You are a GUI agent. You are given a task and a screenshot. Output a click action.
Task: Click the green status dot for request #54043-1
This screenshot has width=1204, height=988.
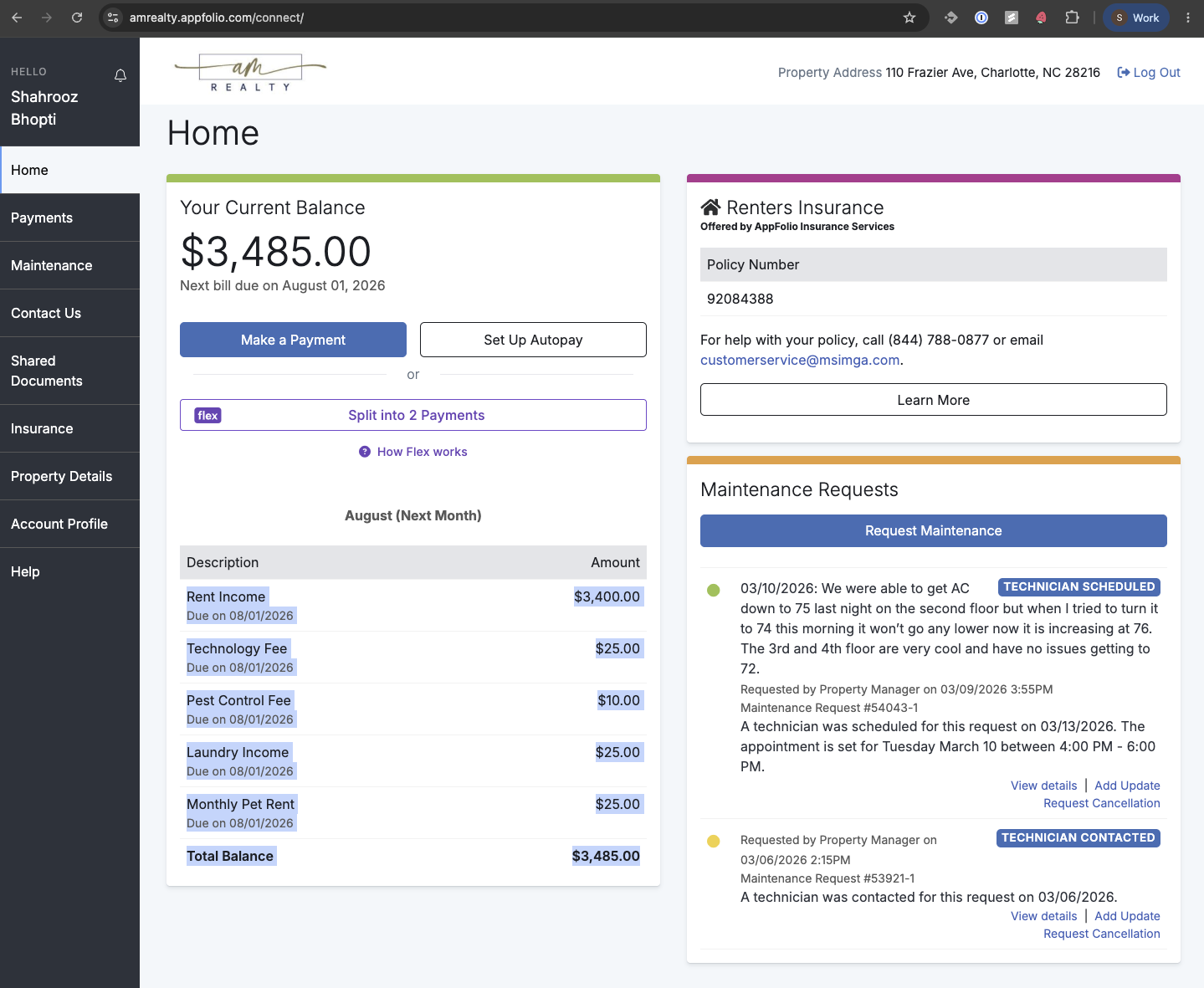[x=714, y=591]
